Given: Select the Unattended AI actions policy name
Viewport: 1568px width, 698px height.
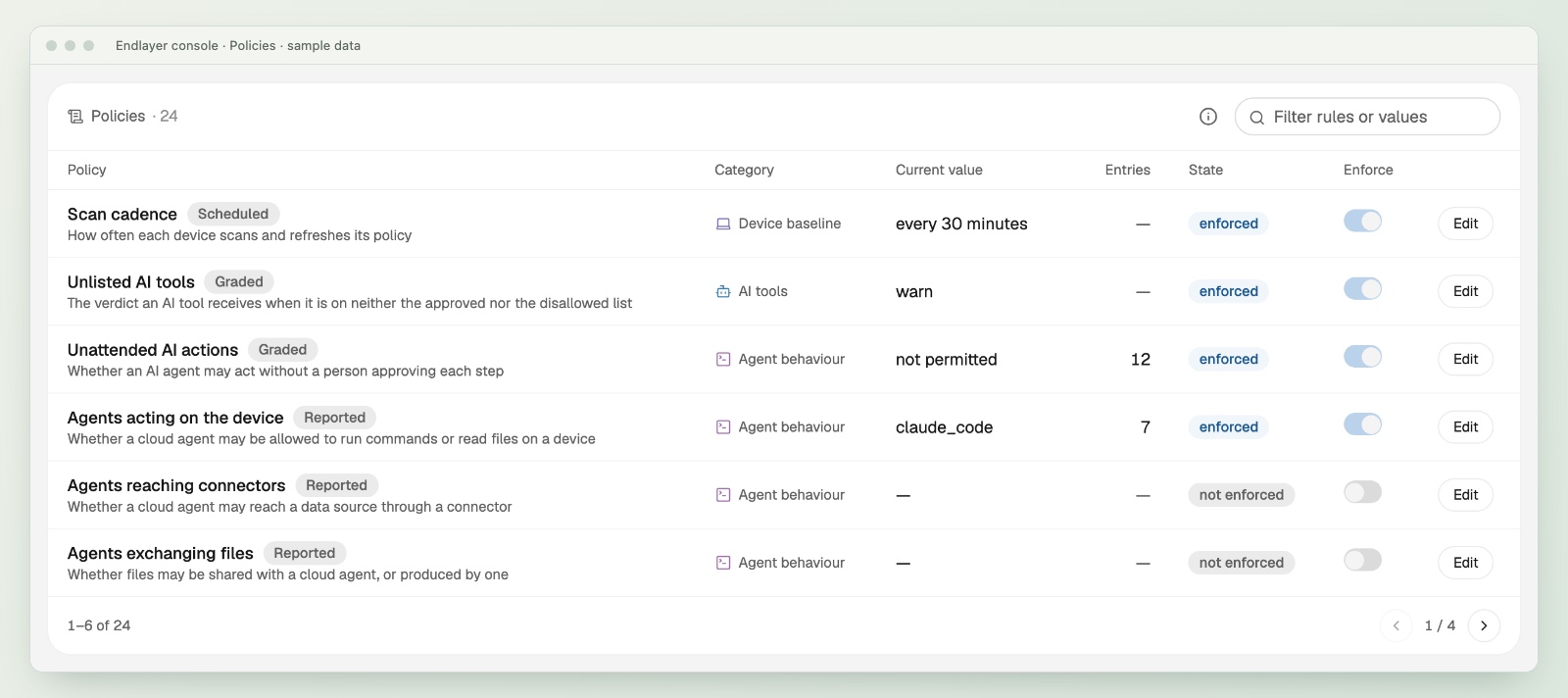Looking at the screenshot, I should point(153,349).
